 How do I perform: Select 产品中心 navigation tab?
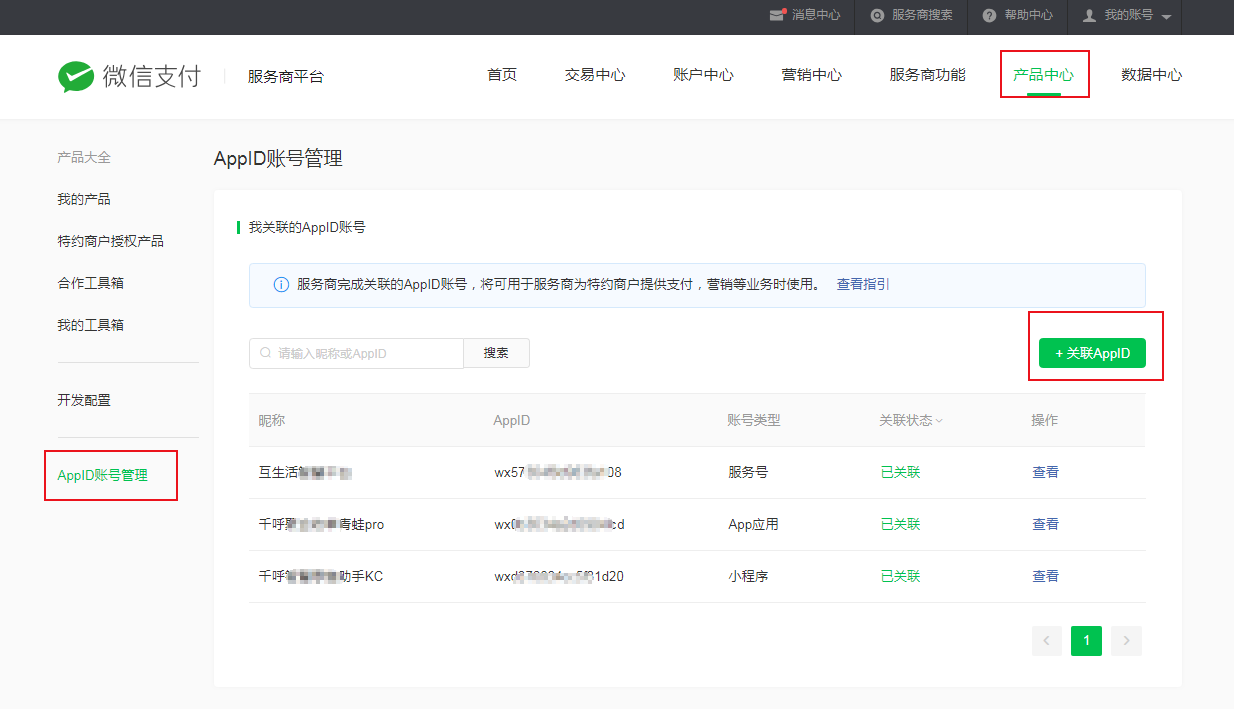point(1043,75)
